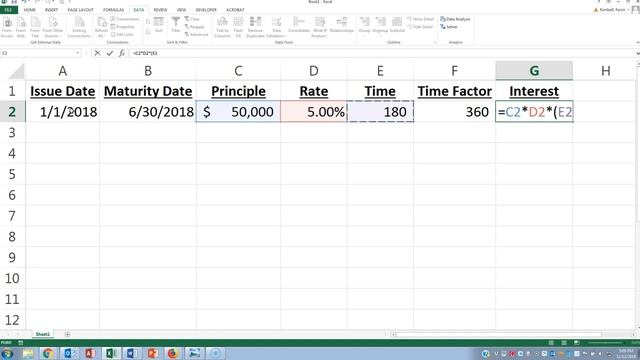This screenshot has width=640, height=360.
Task: Launch Solver add-in
Action: [449, 27]
